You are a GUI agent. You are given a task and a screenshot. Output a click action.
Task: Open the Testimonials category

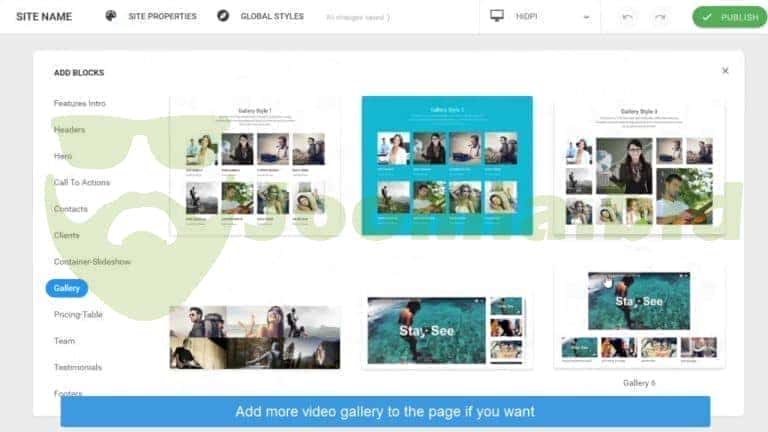78,367
